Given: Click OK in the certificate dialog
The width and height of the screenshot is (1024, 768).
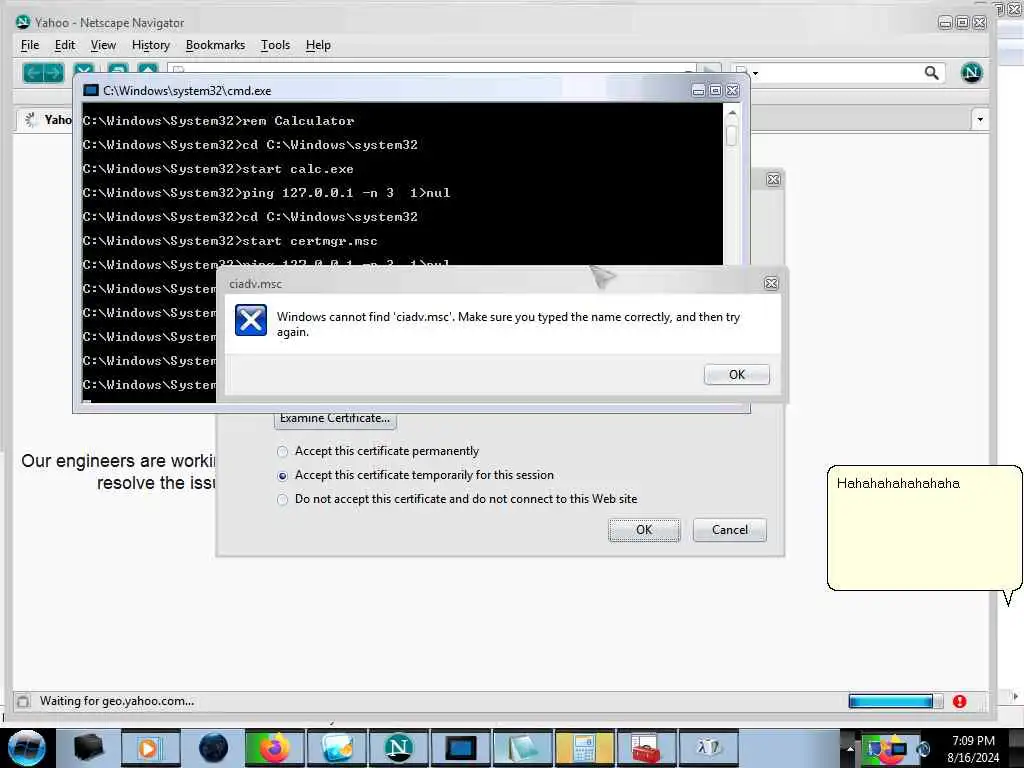Looking at the screenshot, I should point(644,530).
